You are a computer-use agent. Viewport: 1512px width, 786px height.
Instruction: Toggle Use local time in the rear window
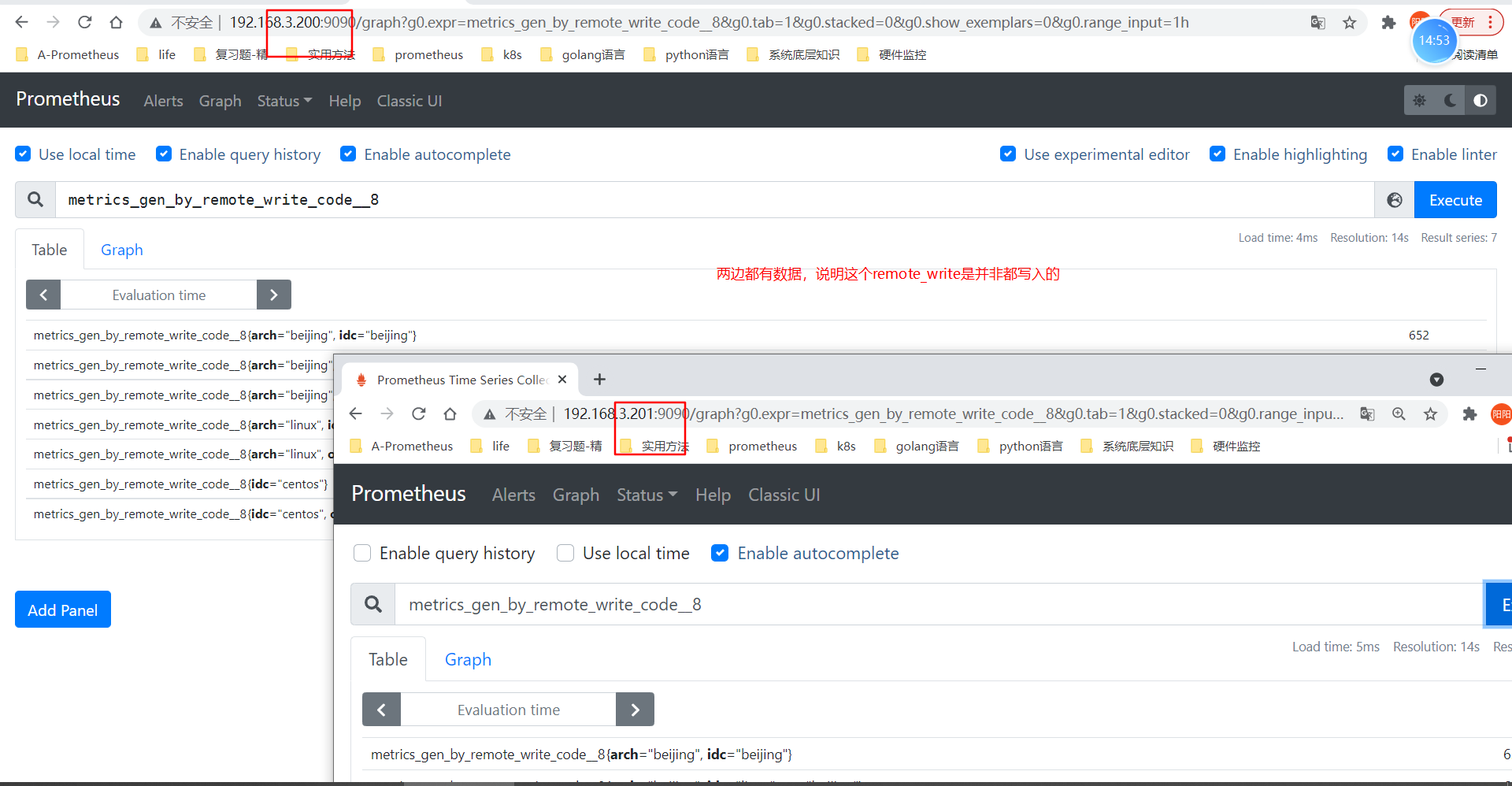tap(24, 154)
